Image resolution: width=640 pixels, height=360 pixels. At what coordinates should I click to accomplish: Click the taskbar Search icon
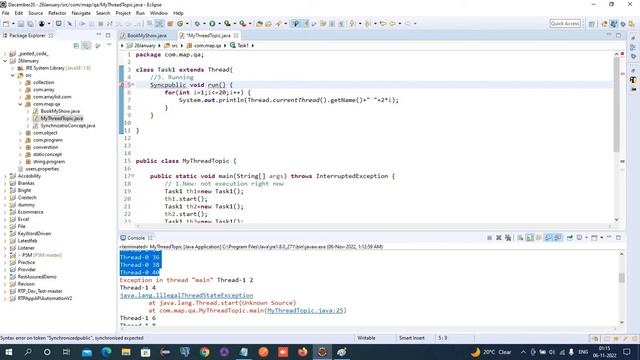point(28,352)
